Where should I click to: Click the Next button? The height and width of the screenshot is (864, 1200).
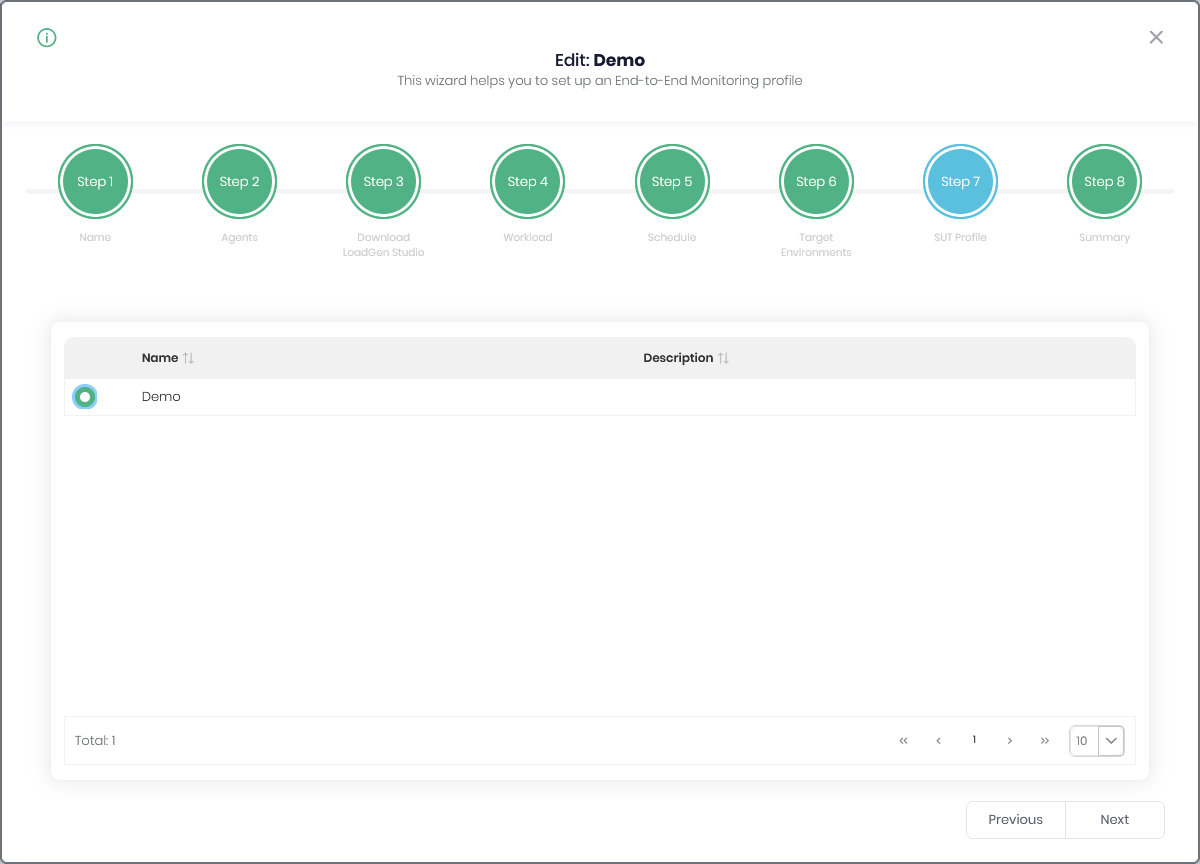click(x=1114, y=820)
